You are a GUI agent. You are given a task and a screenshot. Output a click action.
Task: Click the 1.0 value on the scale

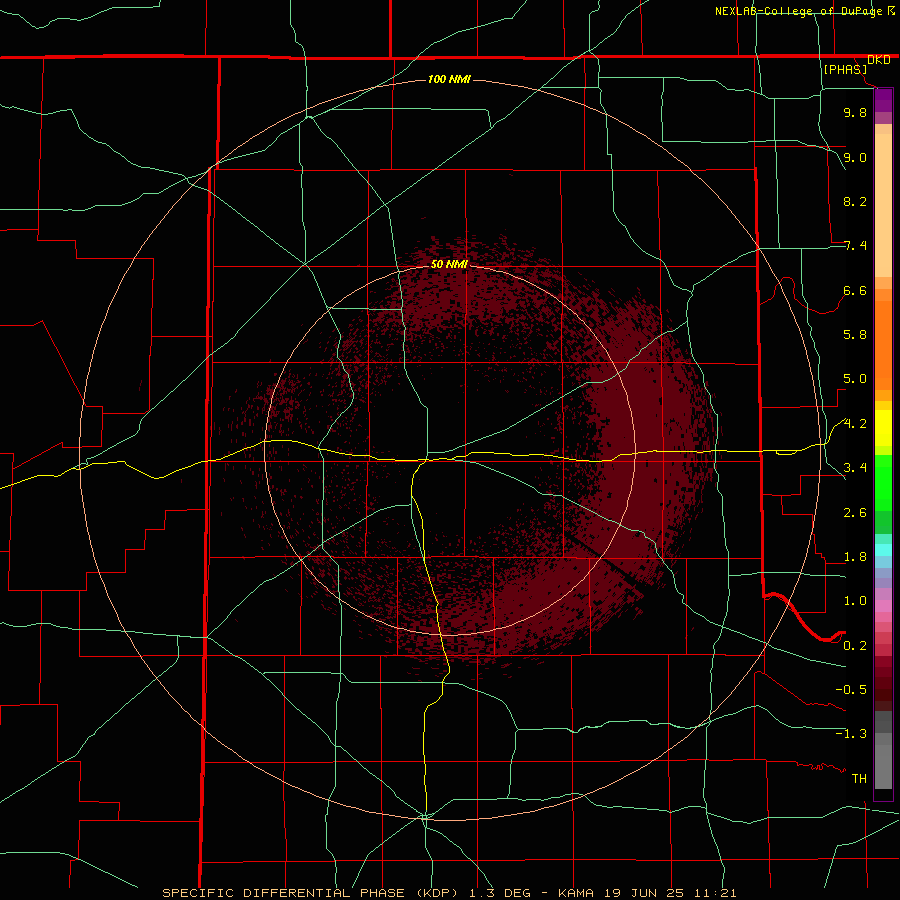coord(855,601)
